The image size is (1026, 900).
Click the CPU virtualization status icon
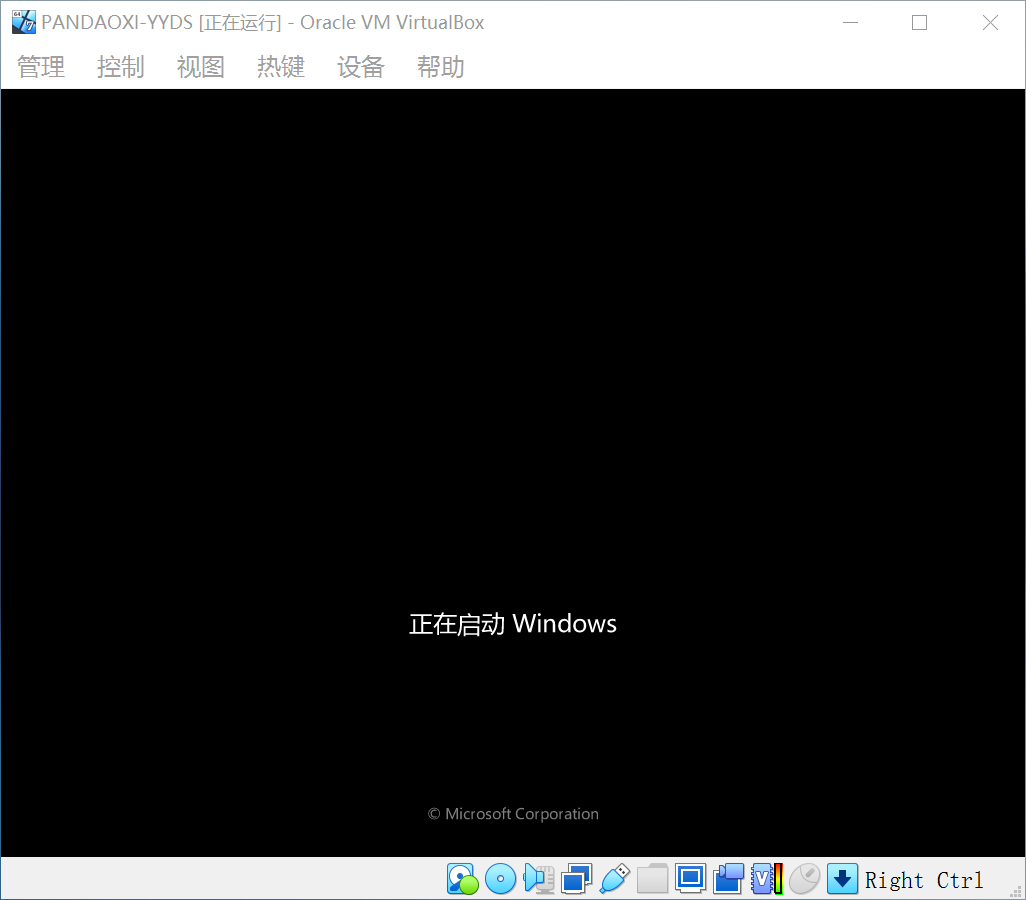[x=766, y=879]
